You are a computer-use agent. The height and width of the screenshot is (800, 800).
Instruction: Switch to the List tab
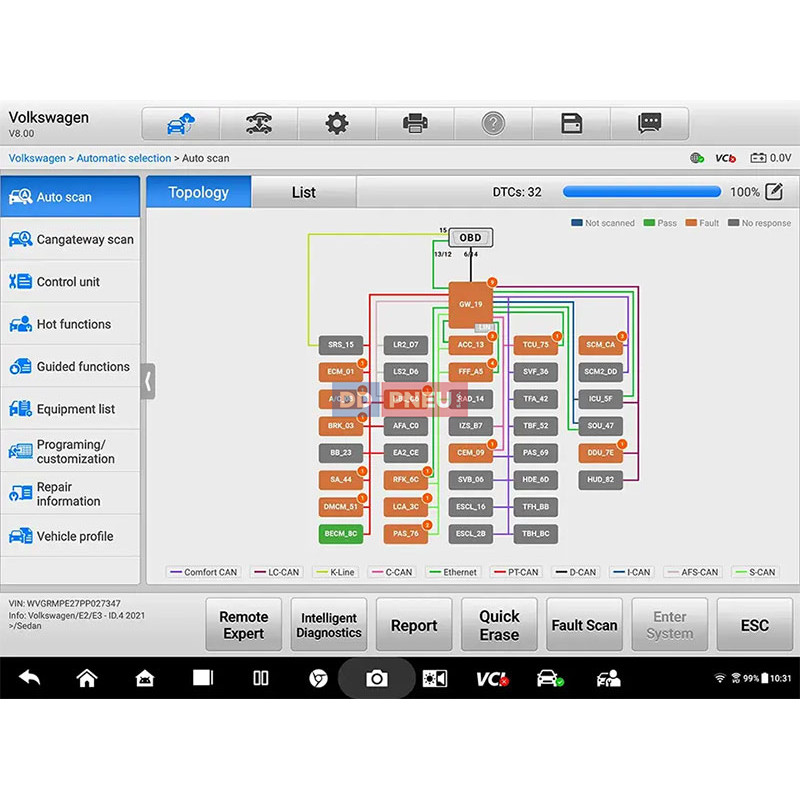tap(303, 192)
